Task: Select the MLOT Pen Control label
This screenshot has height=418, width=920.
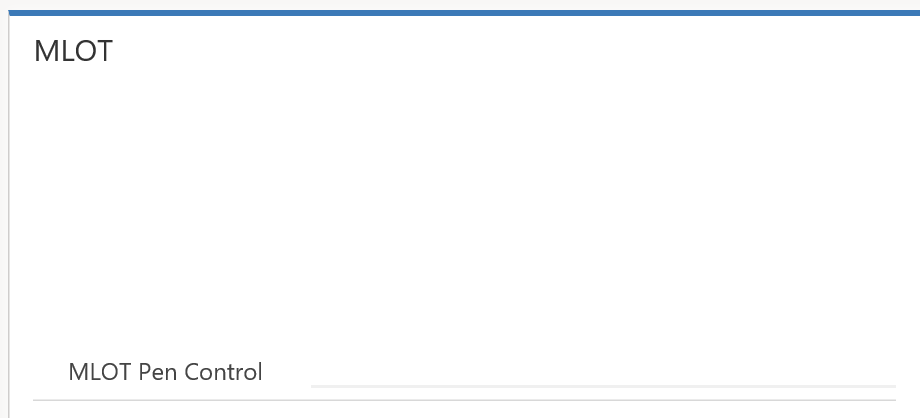Action: [165, 373]
